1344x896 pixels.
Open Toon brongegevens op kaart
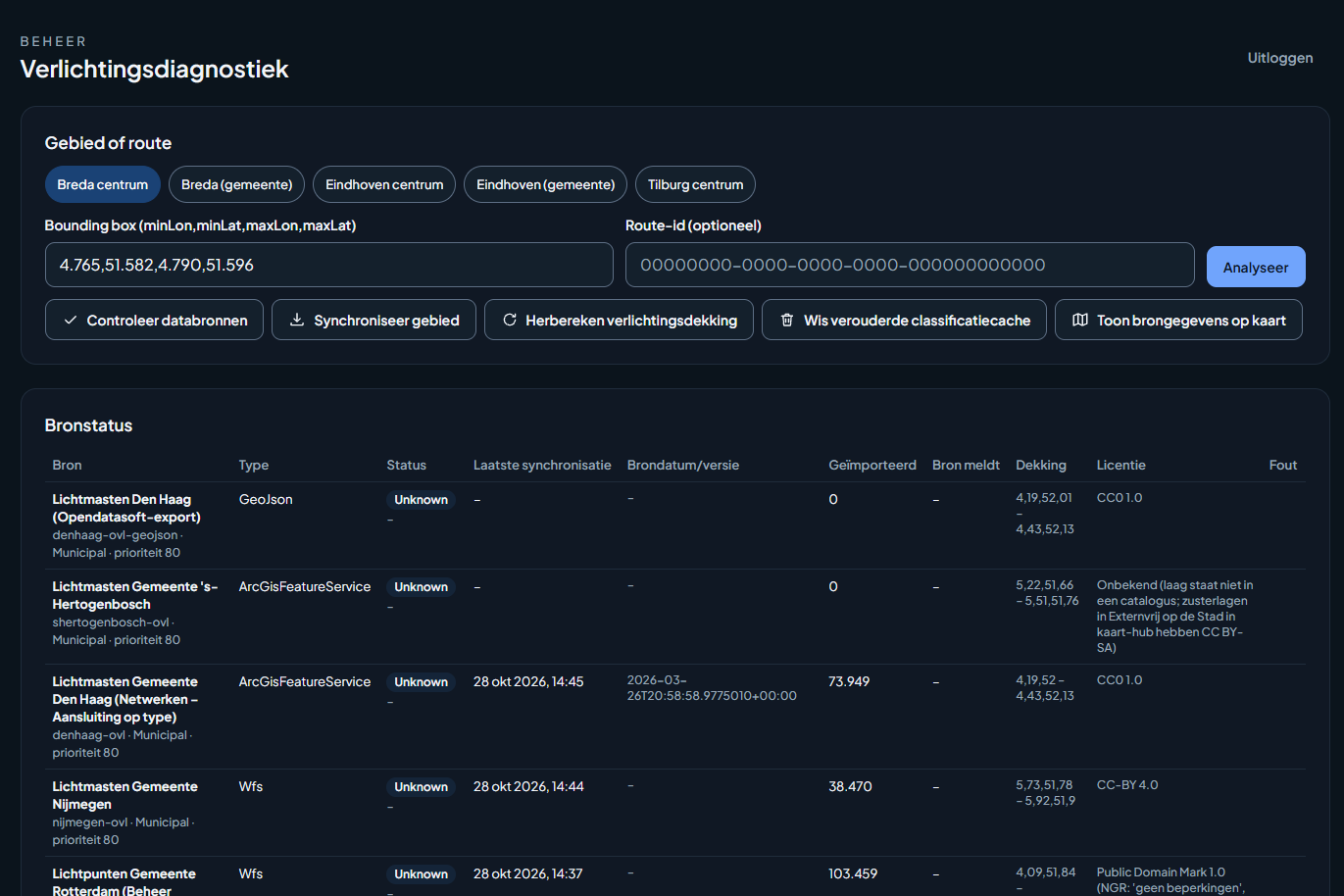[1179, 320]
